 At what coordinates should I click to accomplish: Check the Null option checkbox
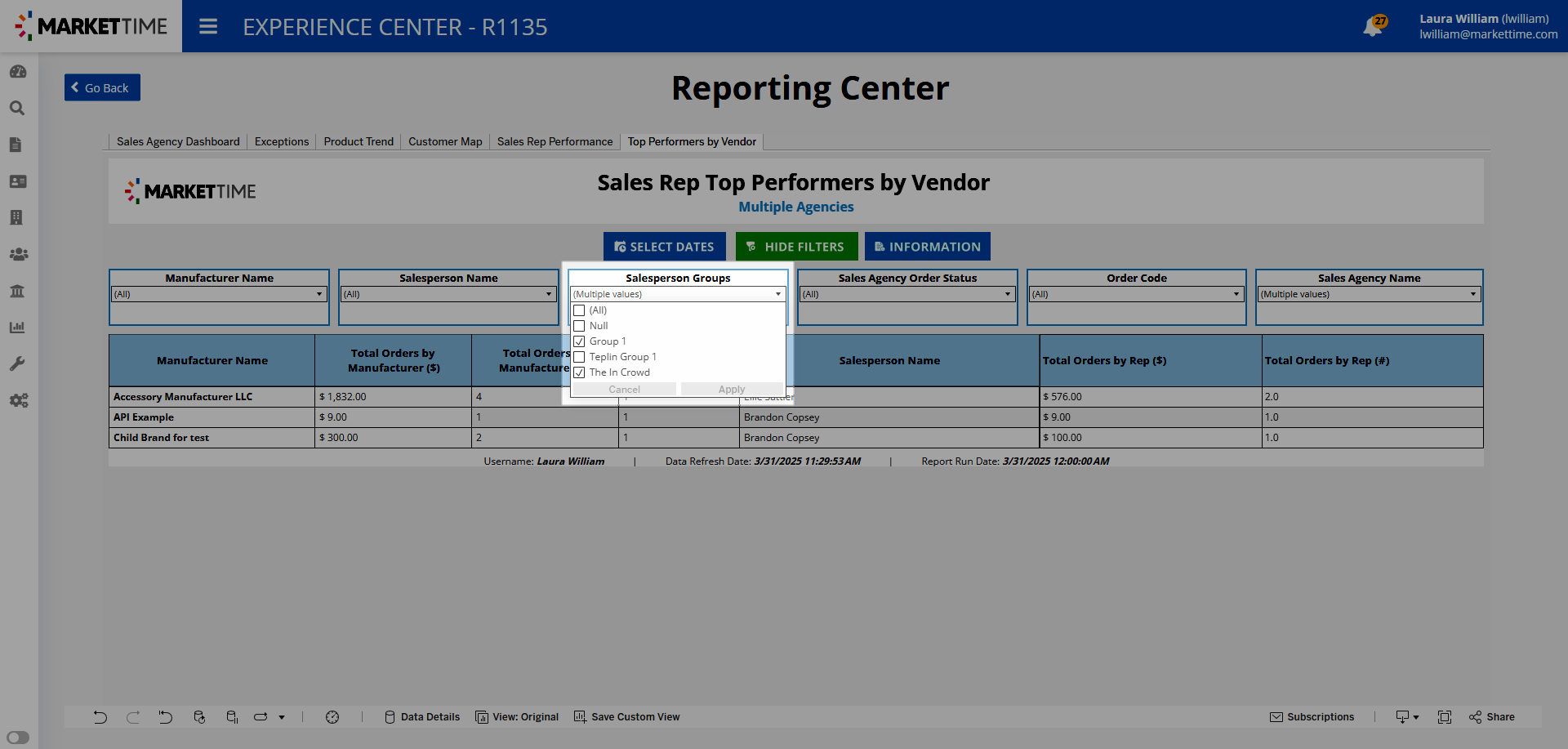pyautogui.click(x=579, y=326)
